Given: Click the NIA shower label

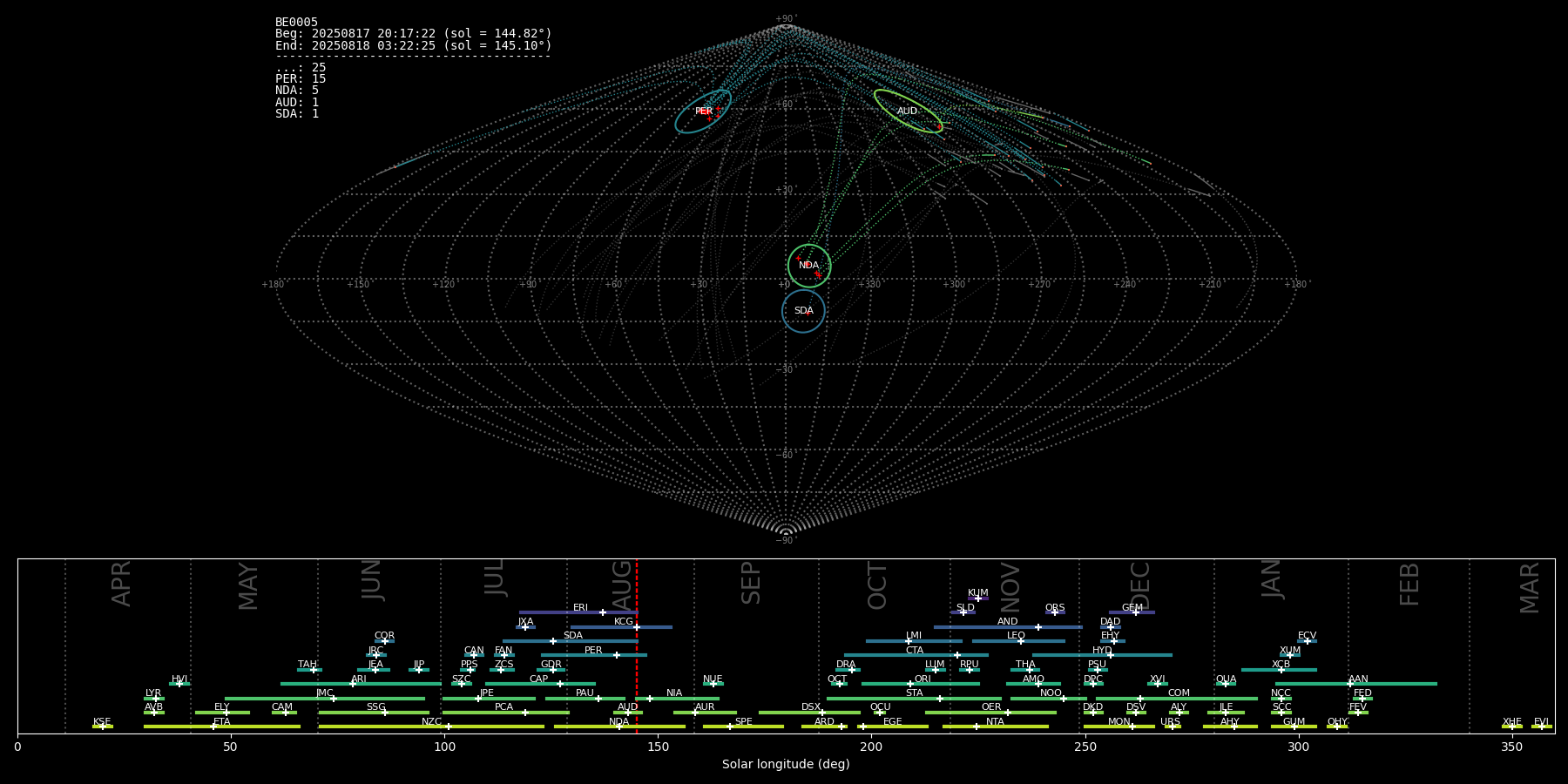Looking at the screenshot, I should [674, 693].
